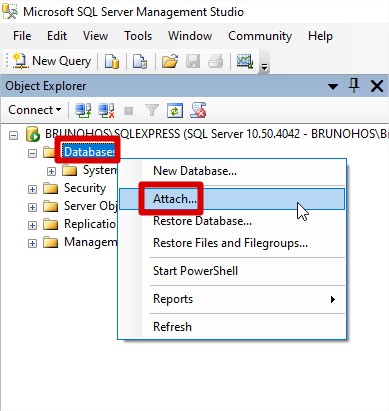
Task: Open the View menu
Action: click(95, 36)
